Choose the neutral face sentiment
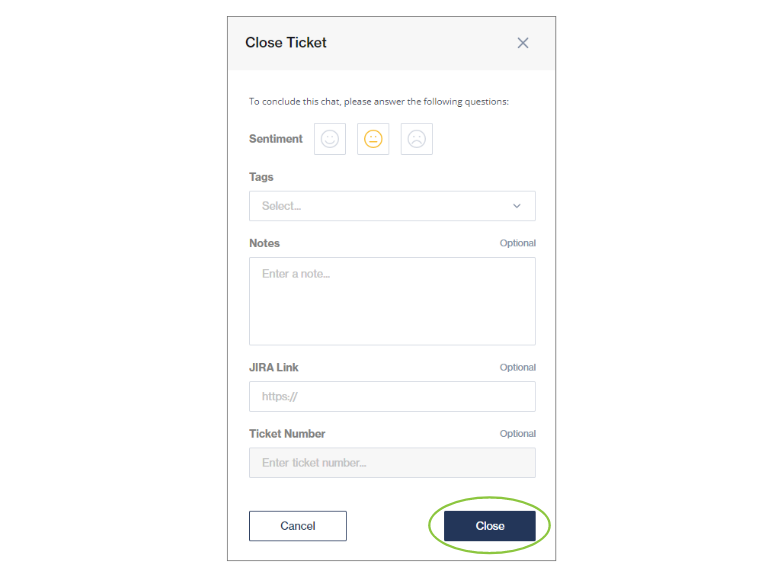 click(373, 139)
